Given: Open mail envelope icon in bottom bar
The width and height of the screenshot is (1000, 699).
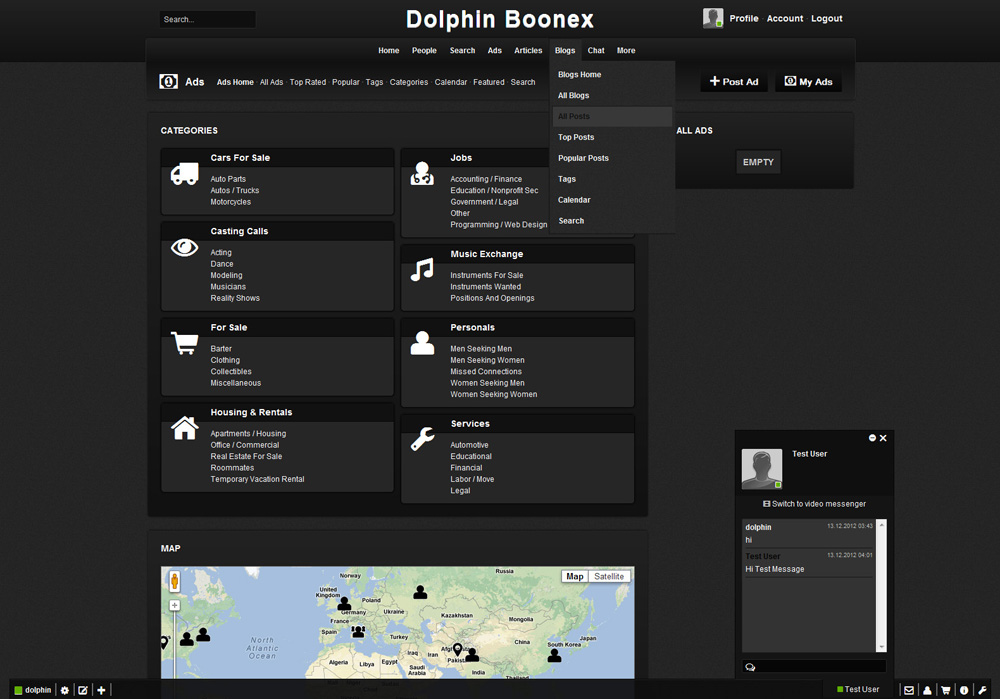Looking at the screenshot, I should tap(909, 690).
